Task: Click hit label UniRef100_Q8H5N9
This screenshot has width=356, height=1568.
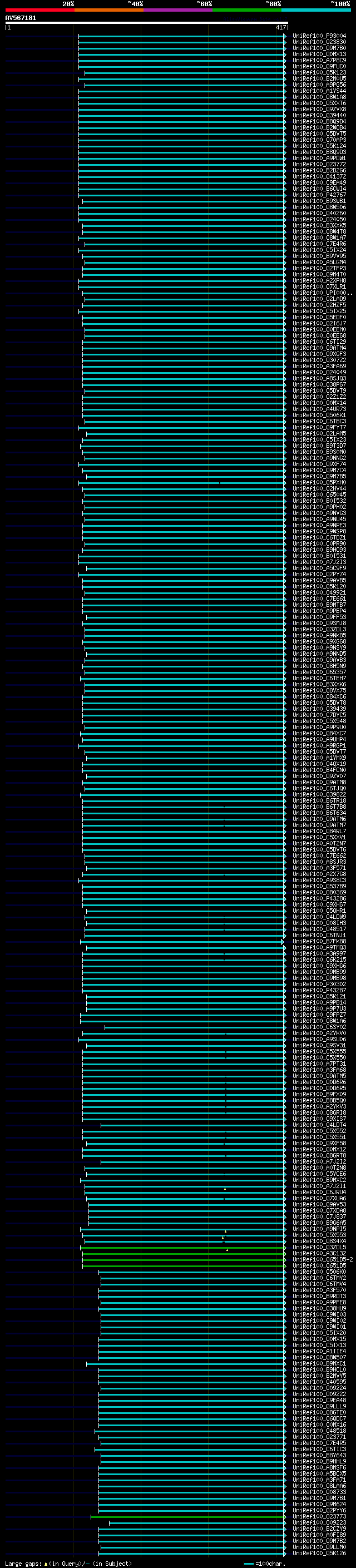Action: [x=319, y=666]
